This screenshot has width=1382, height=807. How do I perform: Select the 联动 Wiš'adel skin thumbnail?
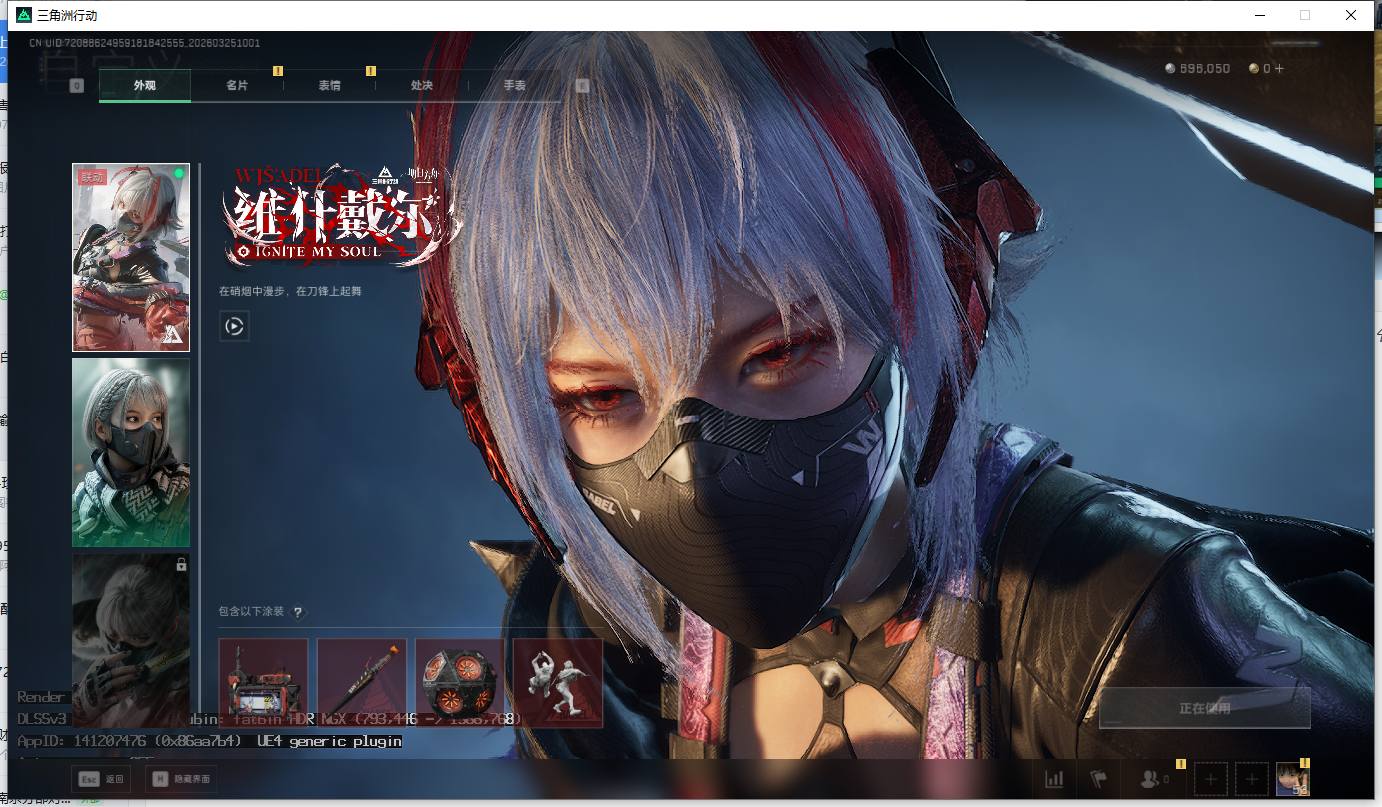[131, 258]
